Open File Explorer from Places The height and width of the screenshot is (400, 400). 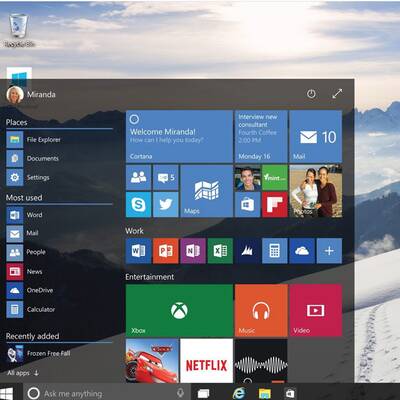[x=33, y=140]
